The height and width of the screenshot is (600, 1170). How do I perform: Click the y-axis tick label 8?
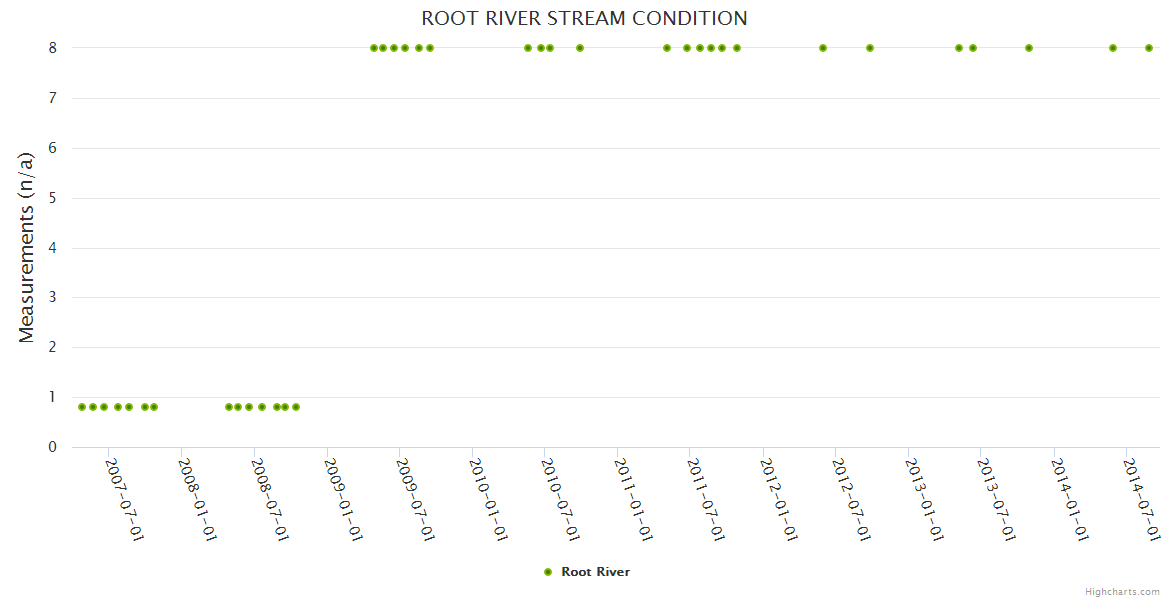click(x=52, y=48)
